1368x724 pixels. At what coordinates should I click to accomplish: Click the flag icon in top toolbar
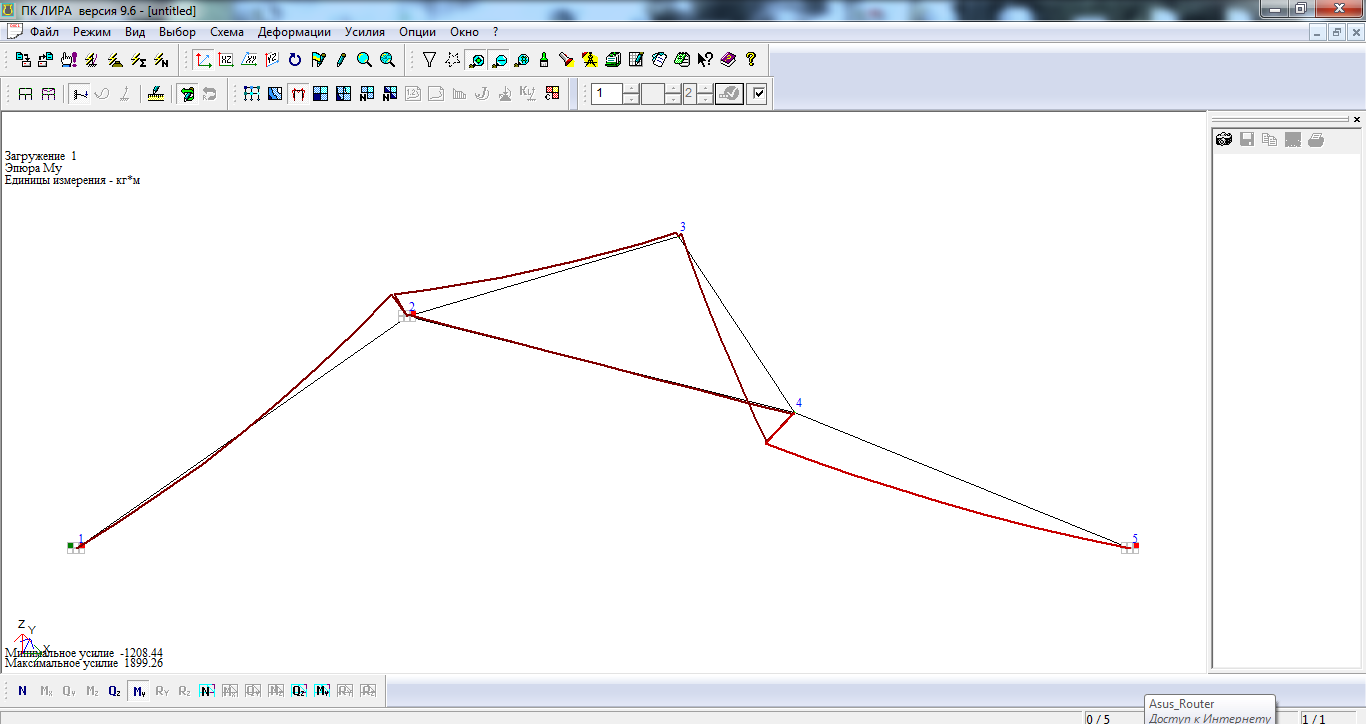coord(318,60)
